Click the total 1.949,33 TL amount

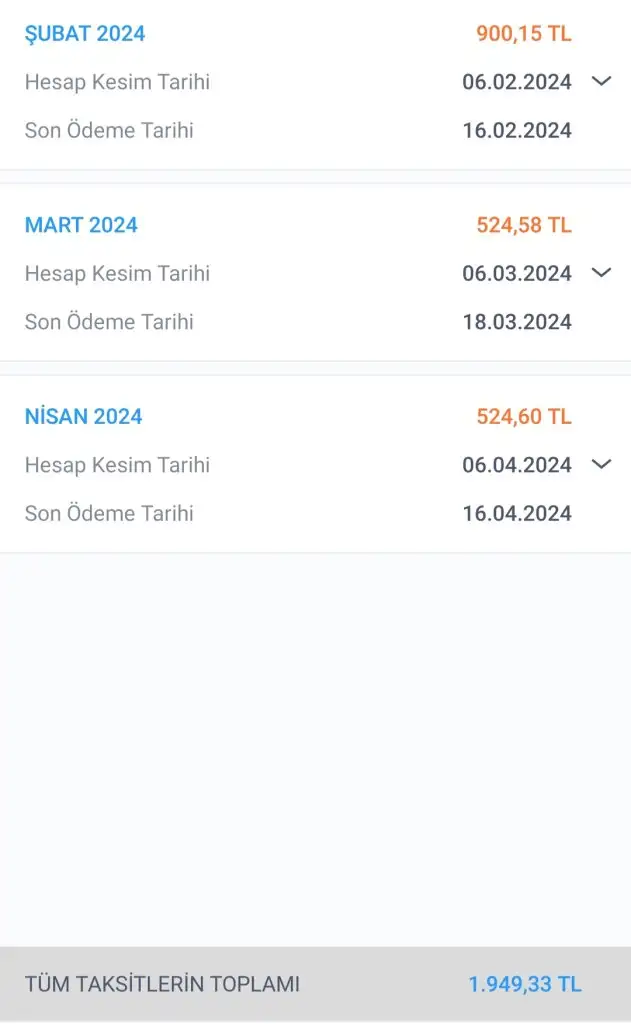[x=525, y=984]
